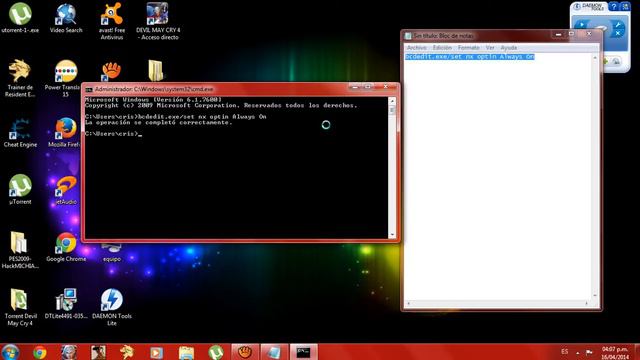The height and width of the screenshot is (360, 640).
Task: Open the Edición menu in Notepad
Action: tap(442, 48)
